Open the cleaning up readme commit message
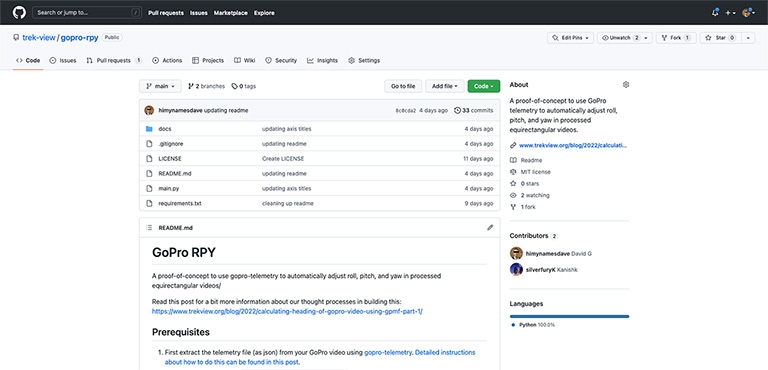The width and height of the screenshot is (768, 370). tap(288, 203)
